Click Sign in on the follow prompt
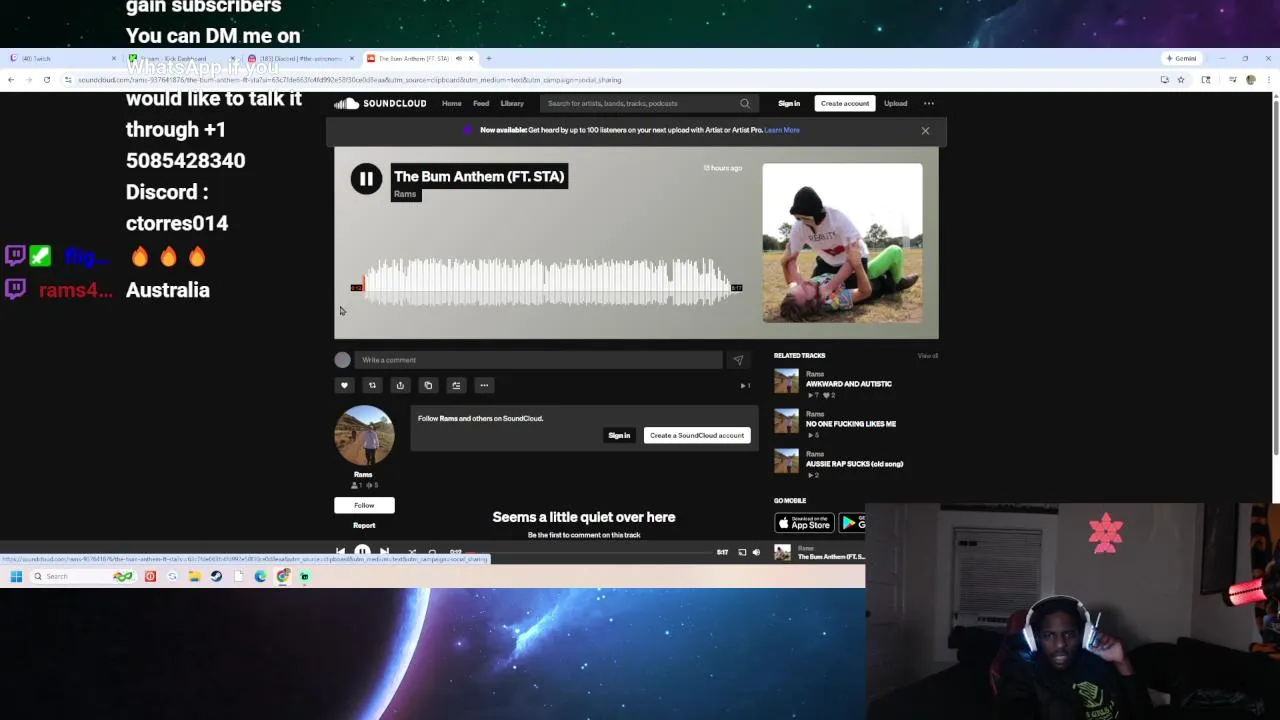This screenshot has height=720, width=1280. [619, 435]
